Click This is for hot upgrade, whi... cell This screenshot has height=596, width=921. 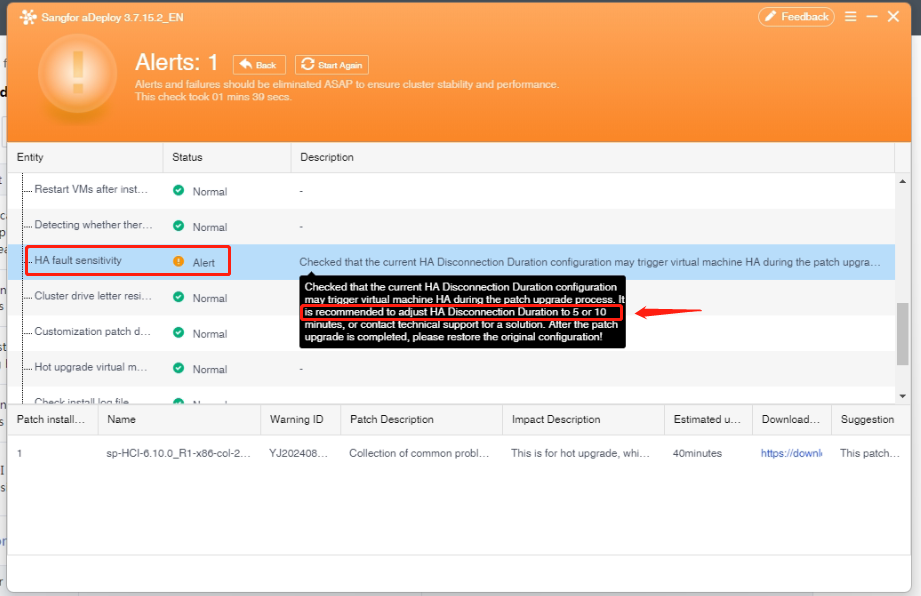[x=580, y=453]
